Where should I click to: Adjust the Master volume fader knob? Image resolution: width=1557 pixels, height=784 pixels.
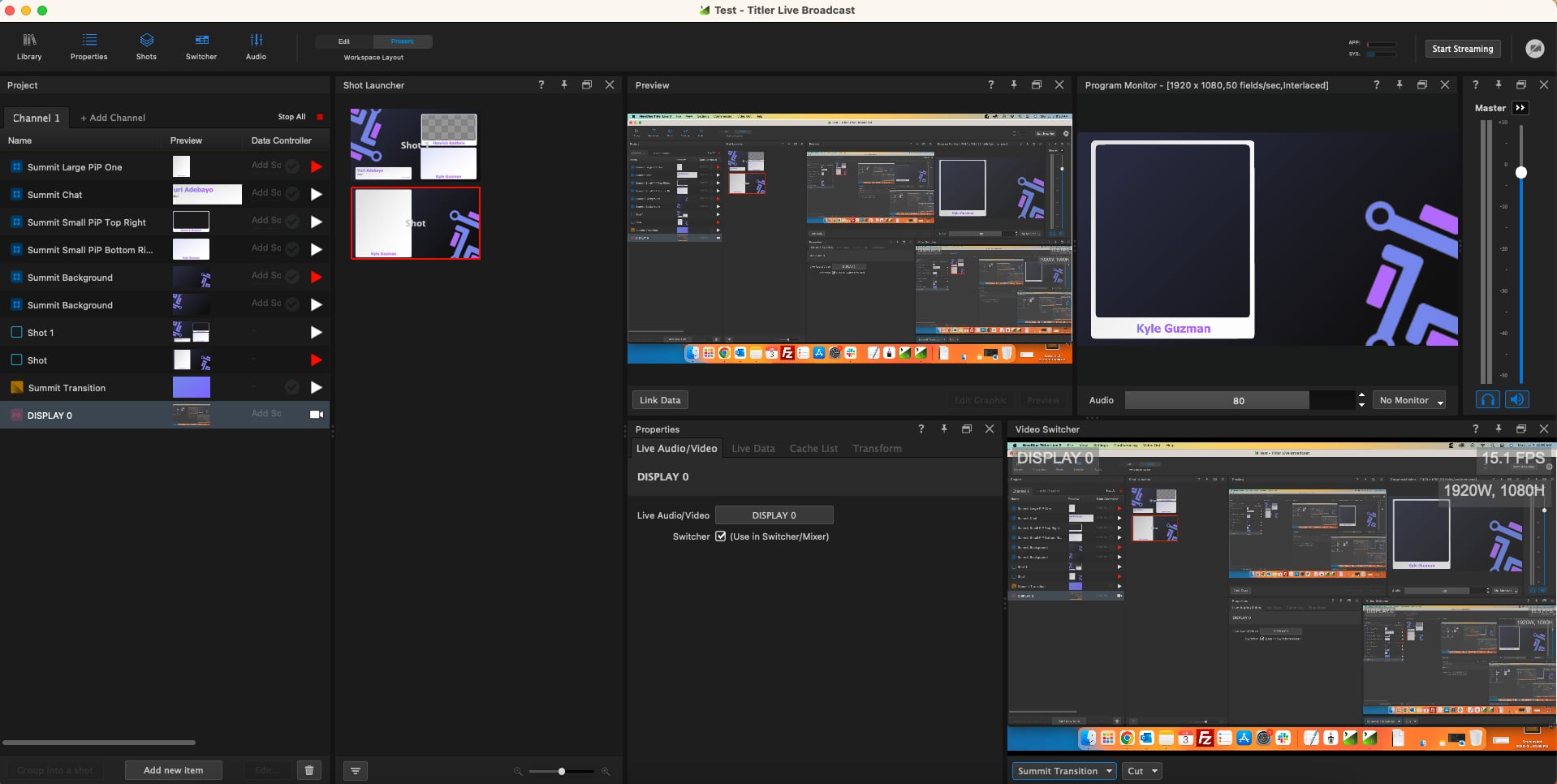[x=1521, y=172]
